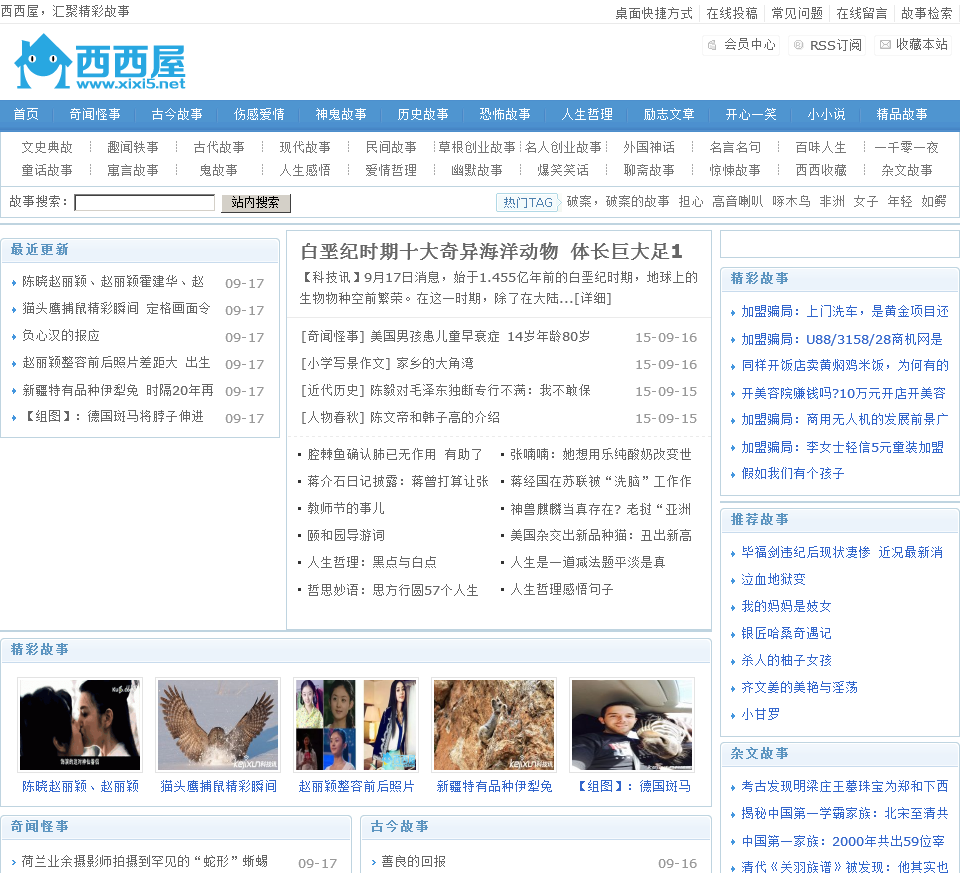Open 善良的回报 in 古今故事
This screenshot has height=873, width=960.
point(414,861)
